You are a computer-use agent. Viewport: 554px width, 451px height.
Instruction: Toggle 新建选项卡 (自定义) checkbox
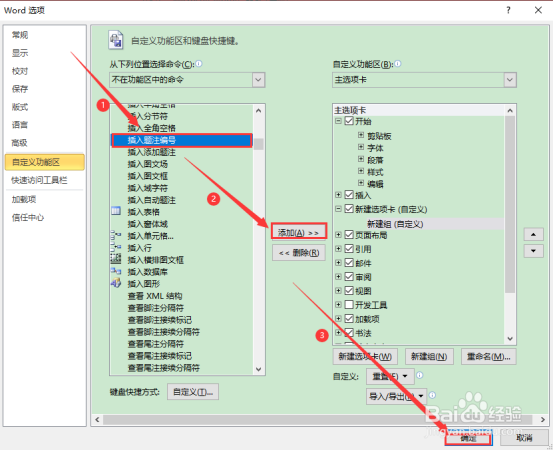point(349,209)
